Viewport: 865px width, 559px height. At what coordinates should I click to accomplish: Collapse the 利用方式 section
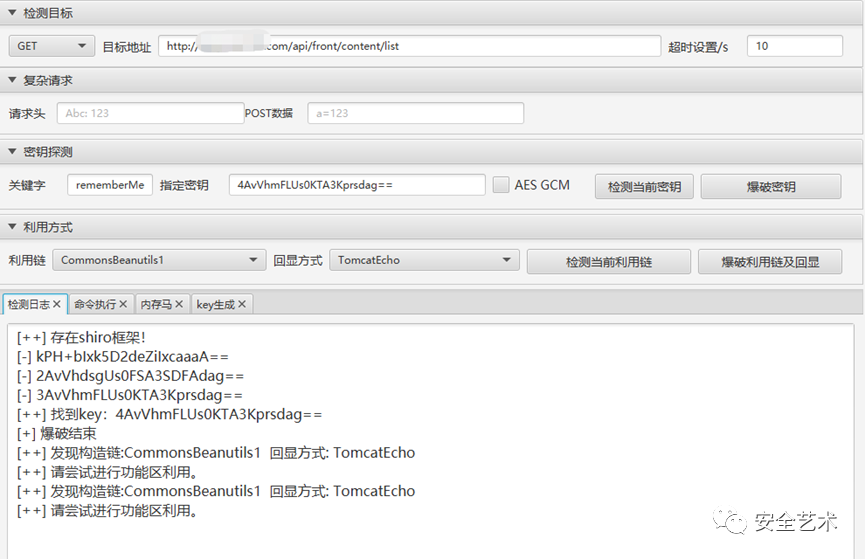point(12,227)
